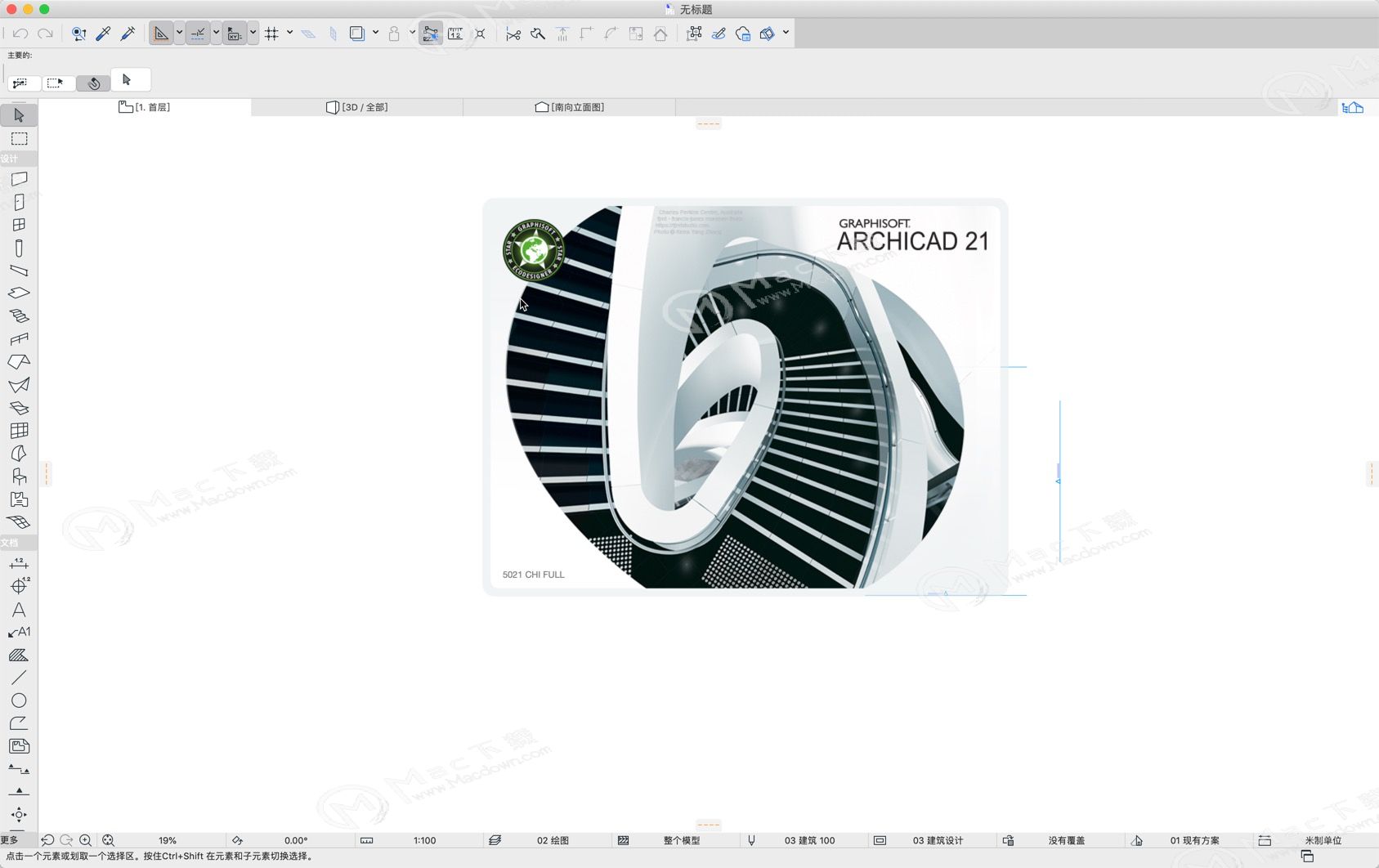
Task: Toggle Trace reference button
Action: 357,34
